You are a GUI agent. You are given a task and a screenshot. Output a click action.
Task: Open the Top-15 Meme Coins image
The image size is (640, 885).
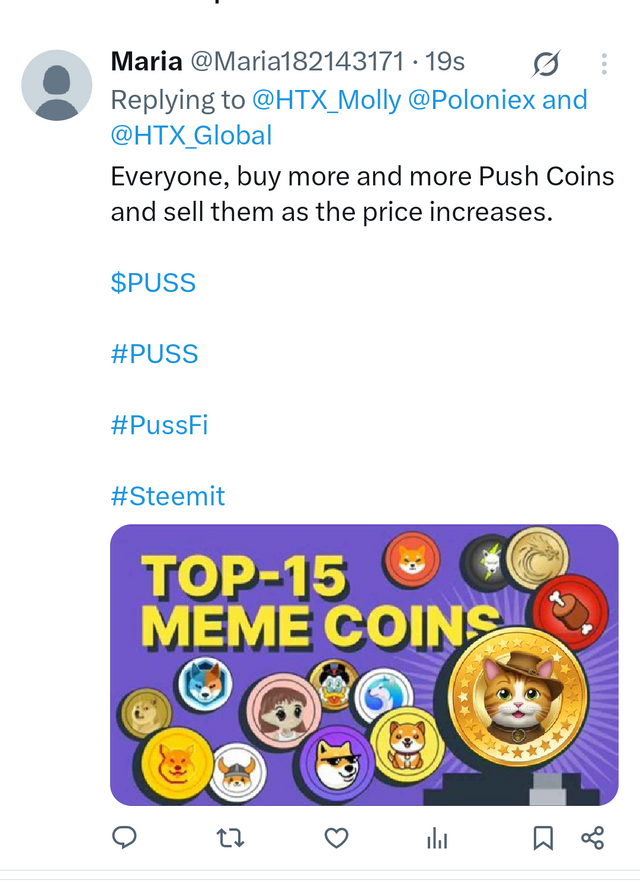click(x=364, y=665)
